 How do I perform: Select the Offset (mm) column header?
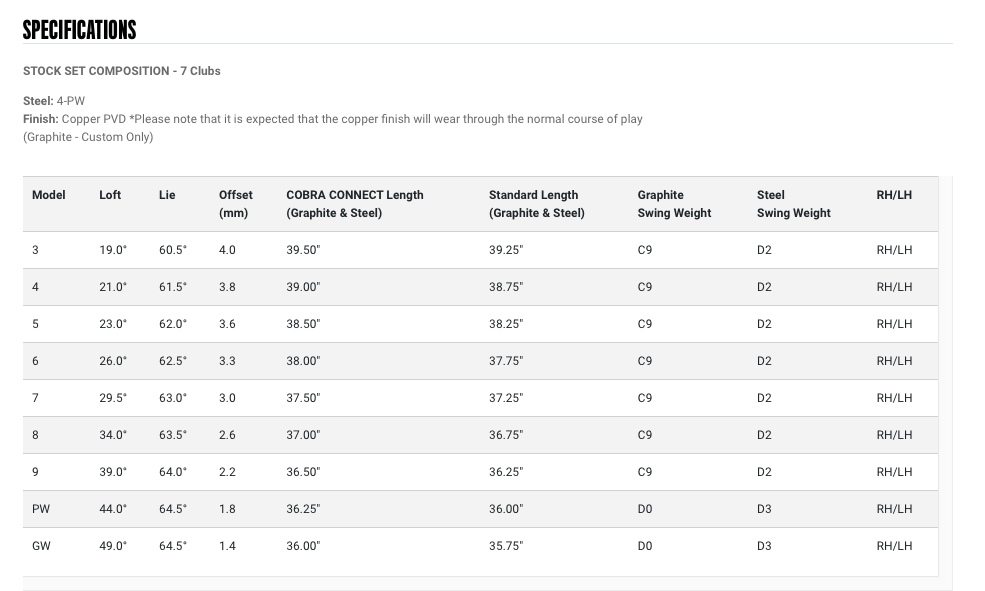click(x=236, y=204)
